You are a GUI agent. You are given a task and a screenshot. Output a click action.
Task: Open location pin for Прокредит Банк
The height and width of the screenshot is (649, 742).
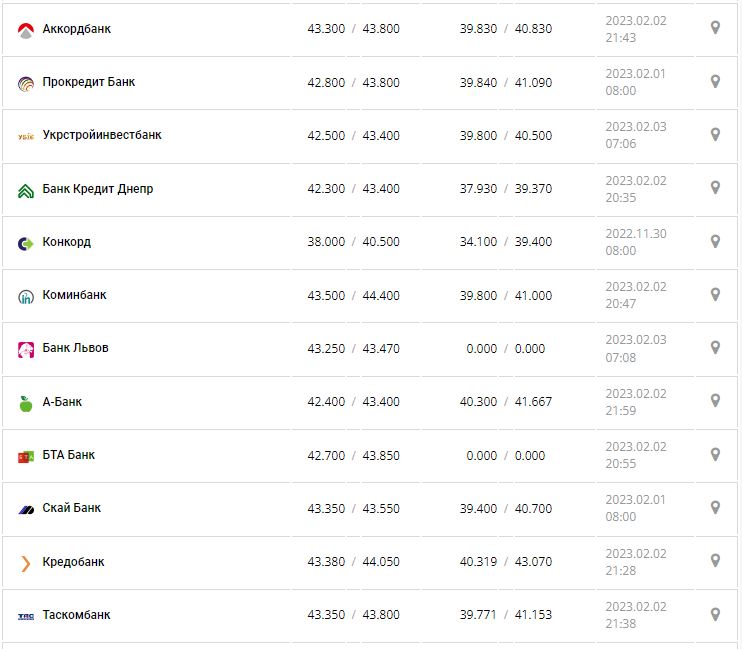[x=715, y=81]
